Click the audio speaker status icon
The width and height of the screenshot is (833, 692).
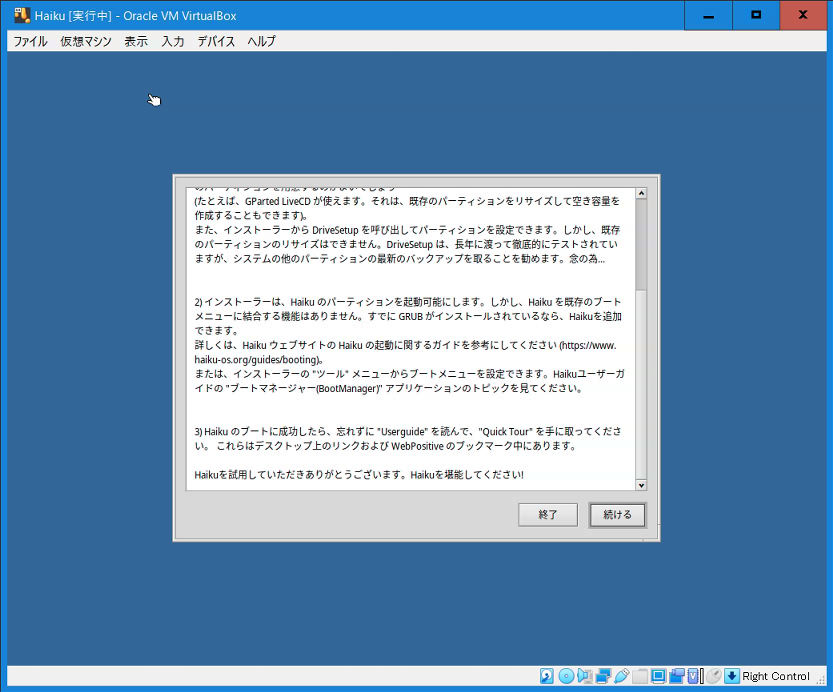pos(584,676)
